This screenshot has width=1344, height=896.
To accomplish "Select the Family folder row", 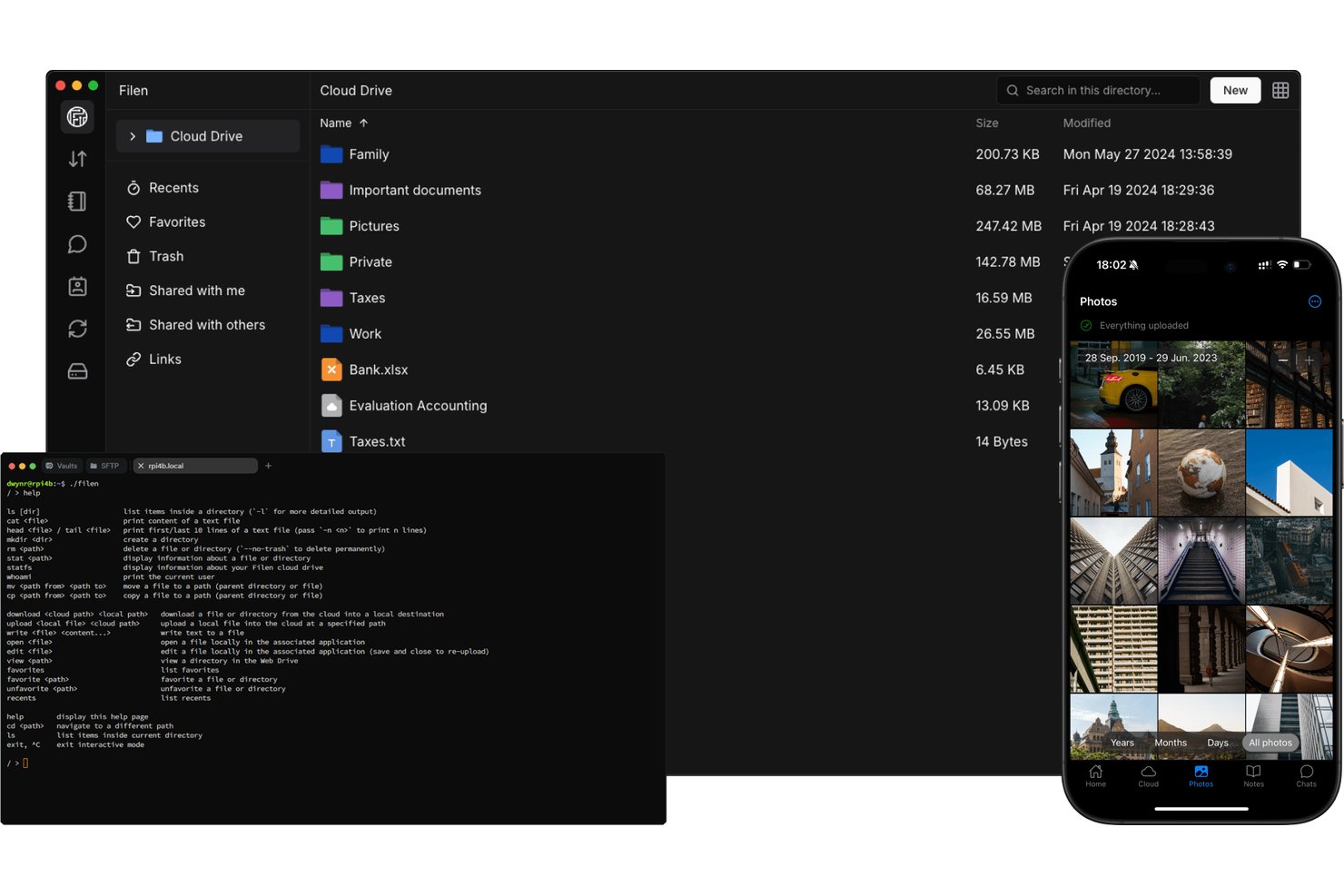I will (805, 154).
